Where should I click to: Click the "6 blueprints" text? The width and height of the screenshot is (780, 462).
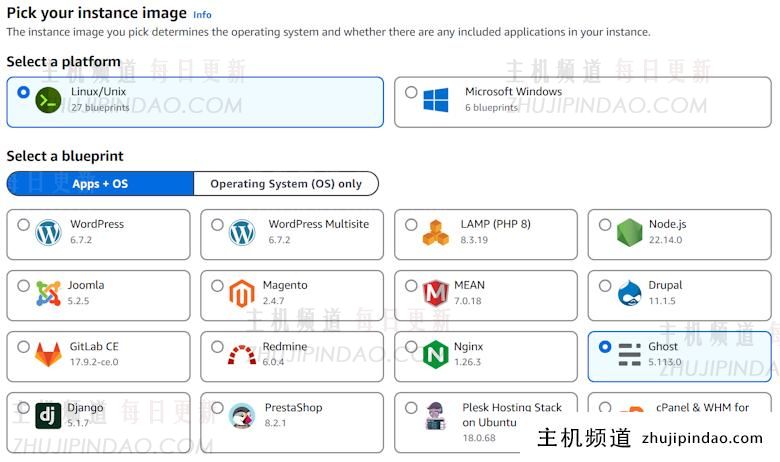pyautogui.click(x=491, y=107)
